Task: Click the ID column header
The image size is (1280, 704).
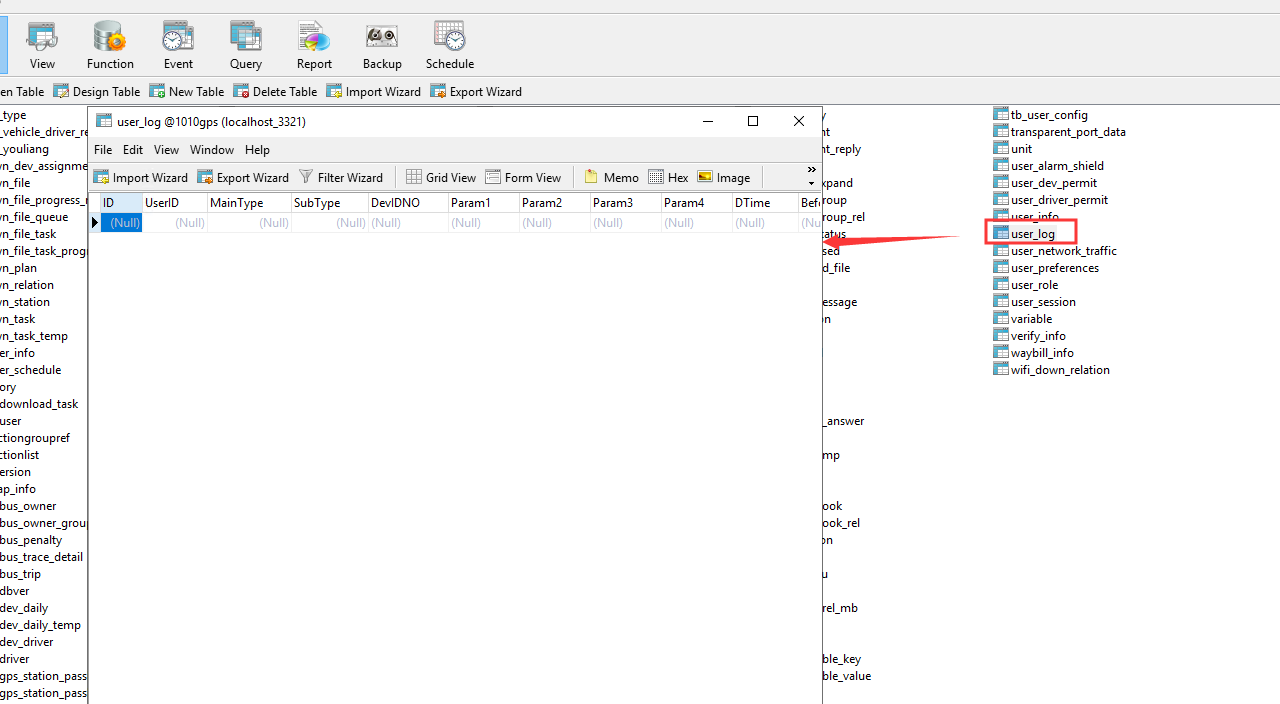Action: (x=121, y=203)
